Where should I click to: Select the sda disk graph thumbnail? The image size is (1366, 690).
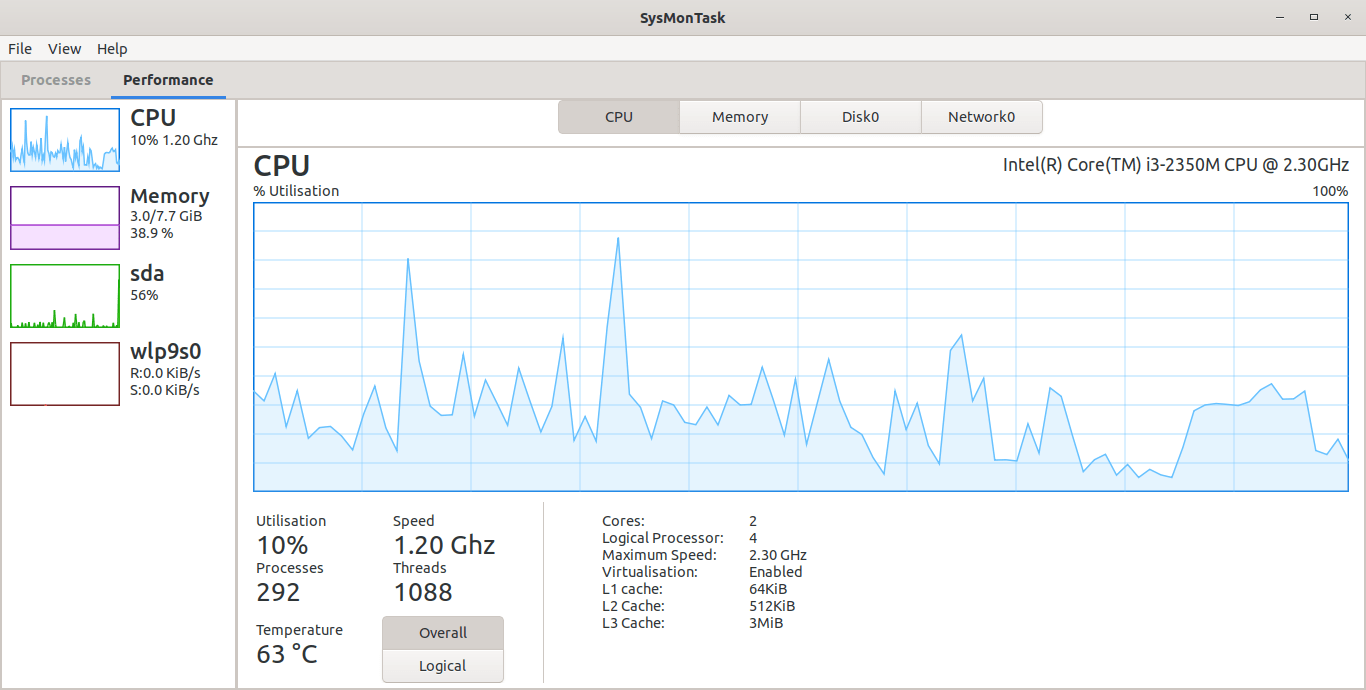coord(65,296)
